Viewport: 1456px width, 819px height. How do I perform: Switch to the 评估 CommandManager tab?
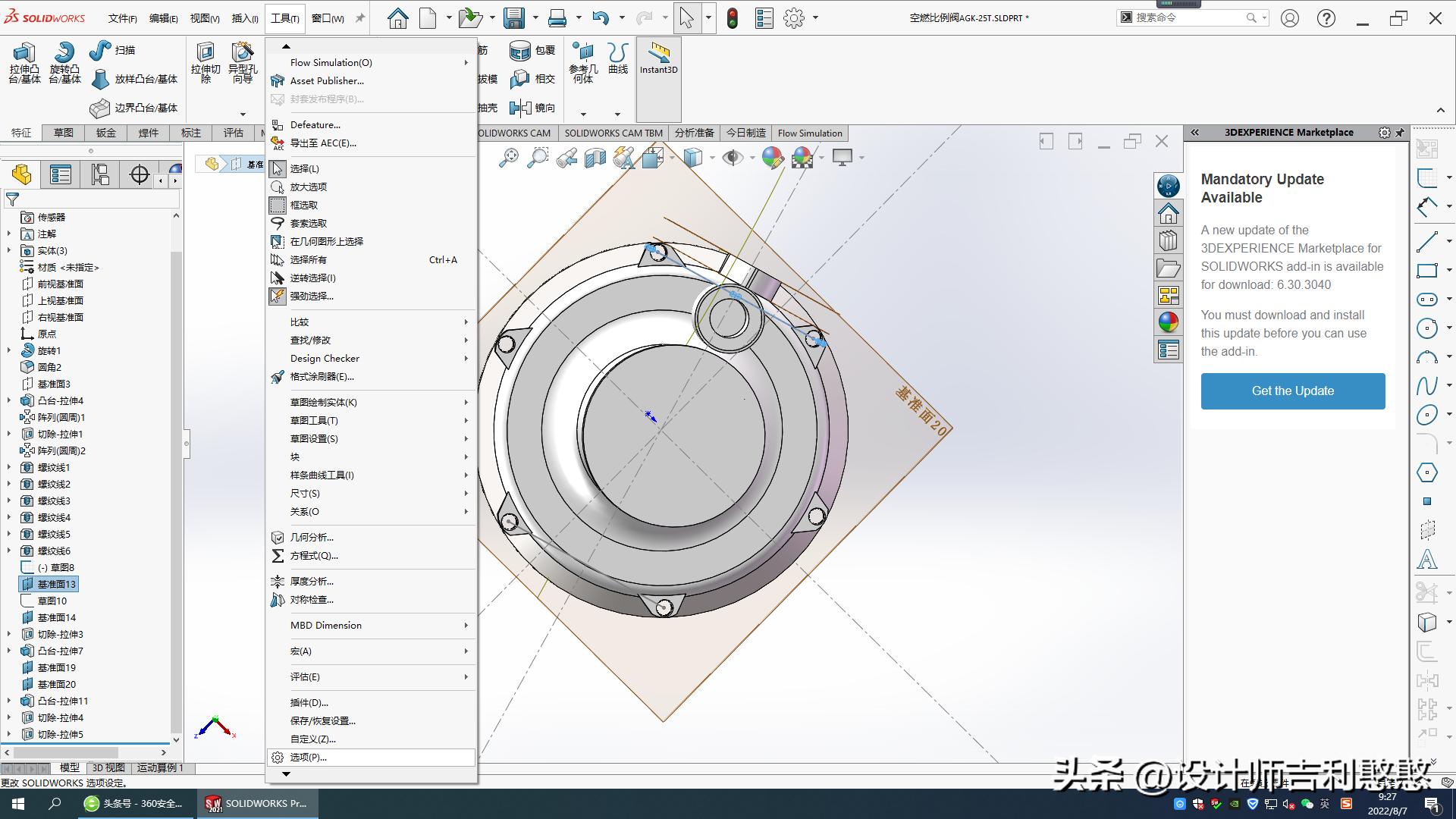click(x=233, y=133)
